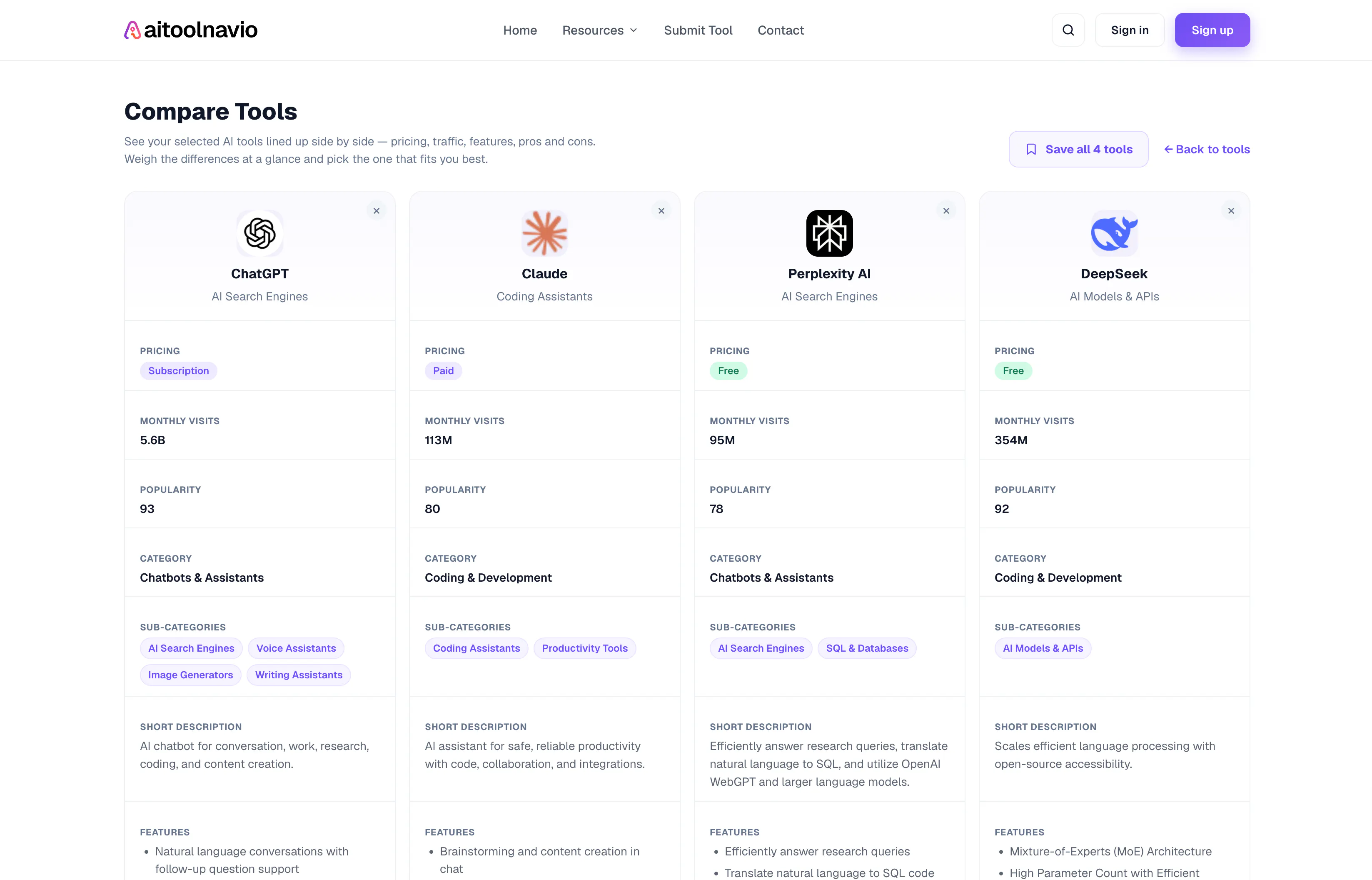
Task: Click DeepSeek's 354M monthly visits value
Action: [1010, 440]
